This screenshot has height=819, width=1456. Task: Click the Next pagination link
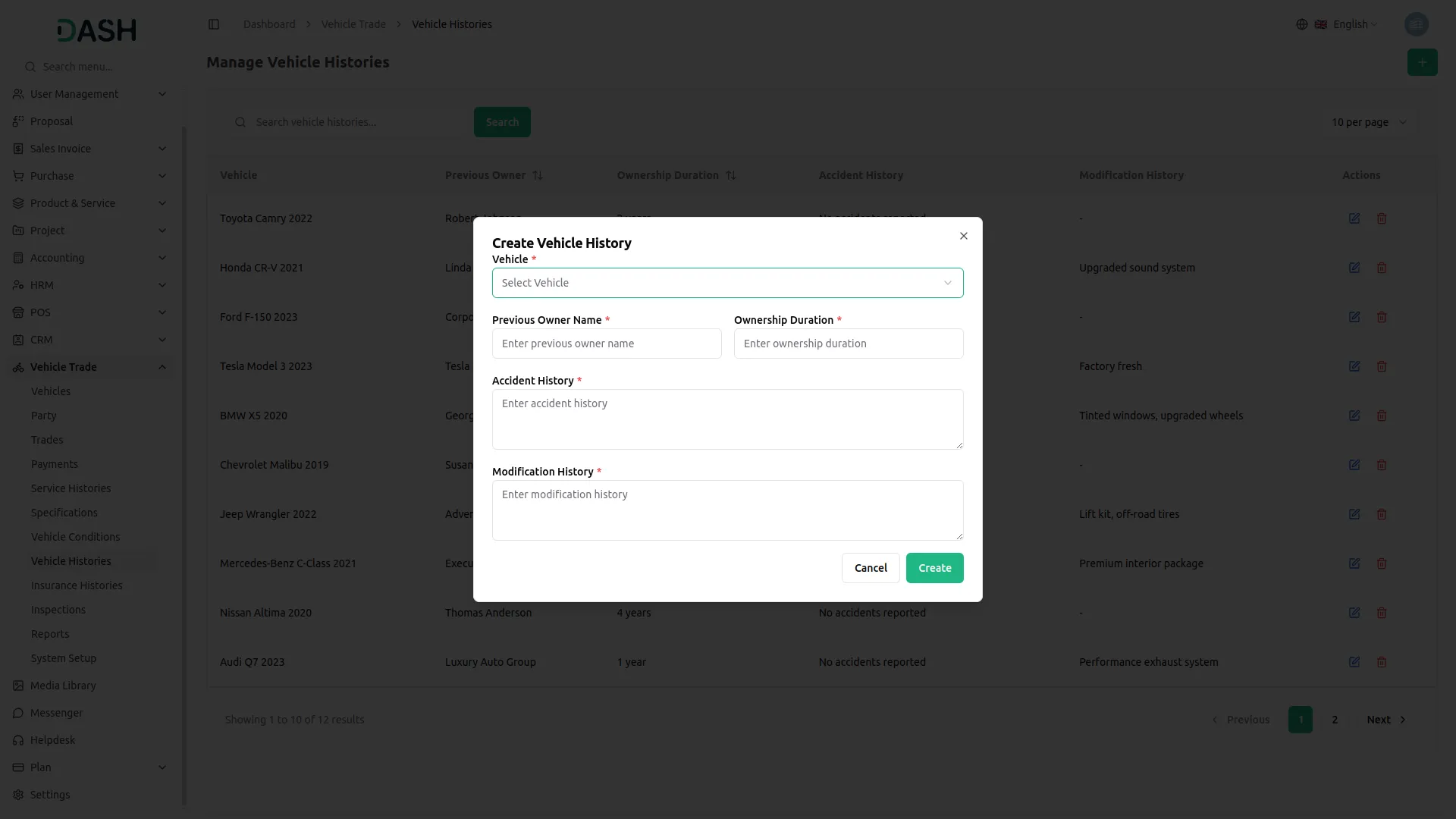click(x=1386, y=720)
